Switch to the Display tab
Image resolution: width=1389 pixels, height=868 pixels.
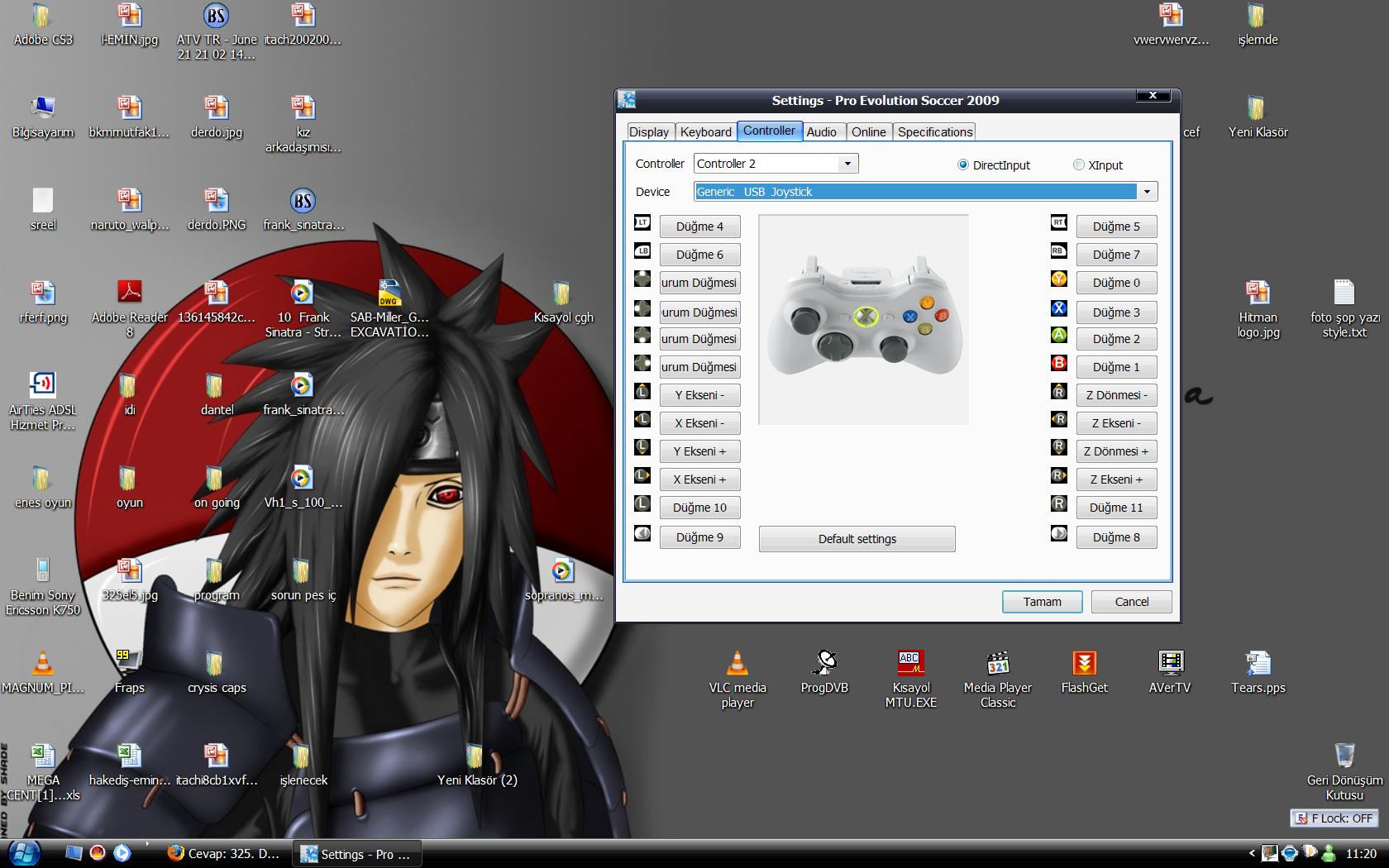[x=649, y=131]
